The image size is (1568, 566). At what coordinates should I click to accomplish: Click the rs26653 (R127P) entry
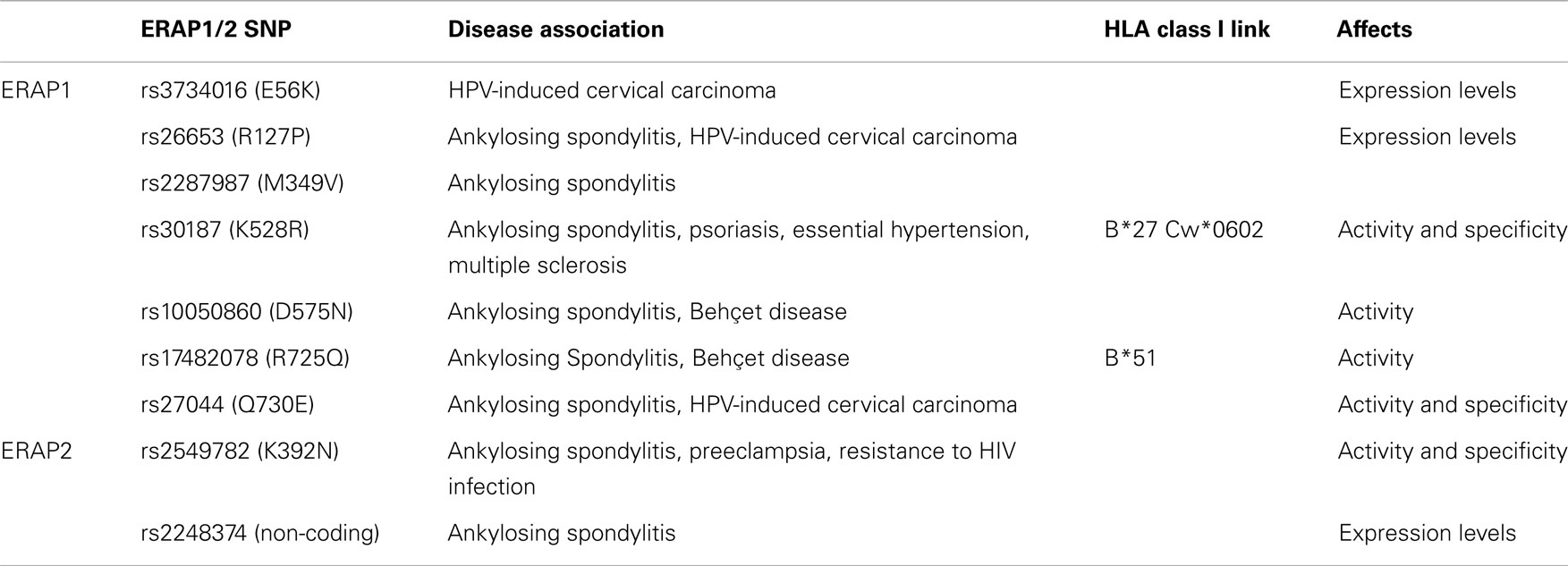[x=225, y=137]
